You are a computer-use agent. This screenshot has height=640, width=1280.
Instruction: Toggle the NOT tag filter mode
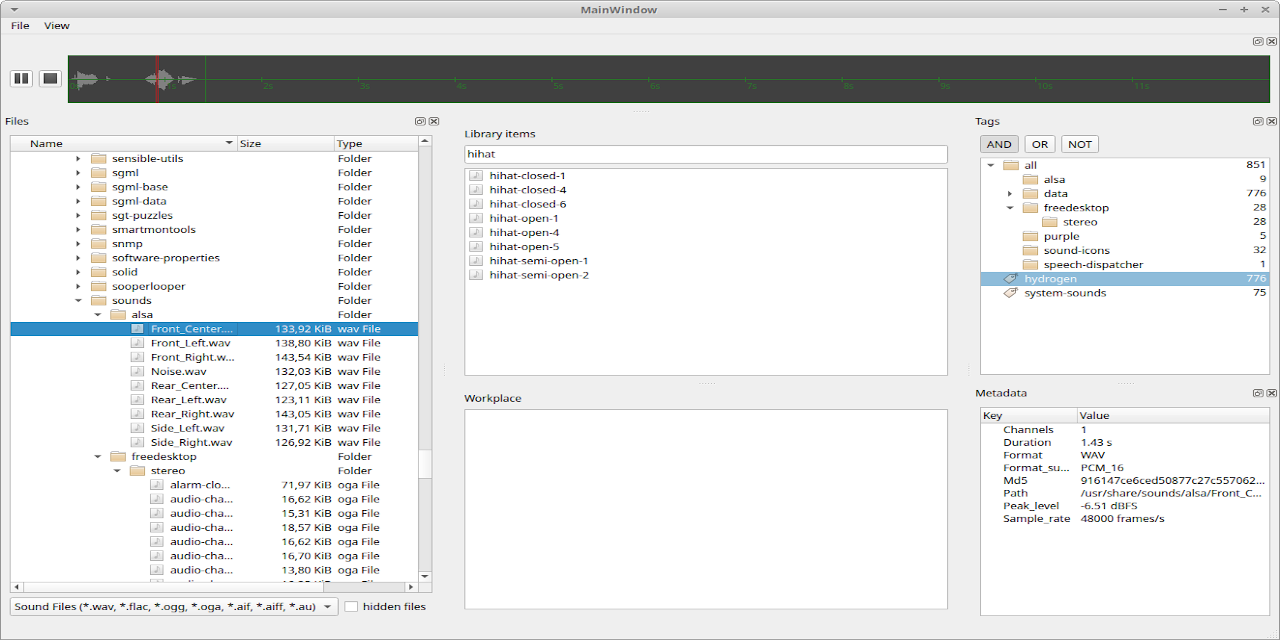pos(1079,143)
